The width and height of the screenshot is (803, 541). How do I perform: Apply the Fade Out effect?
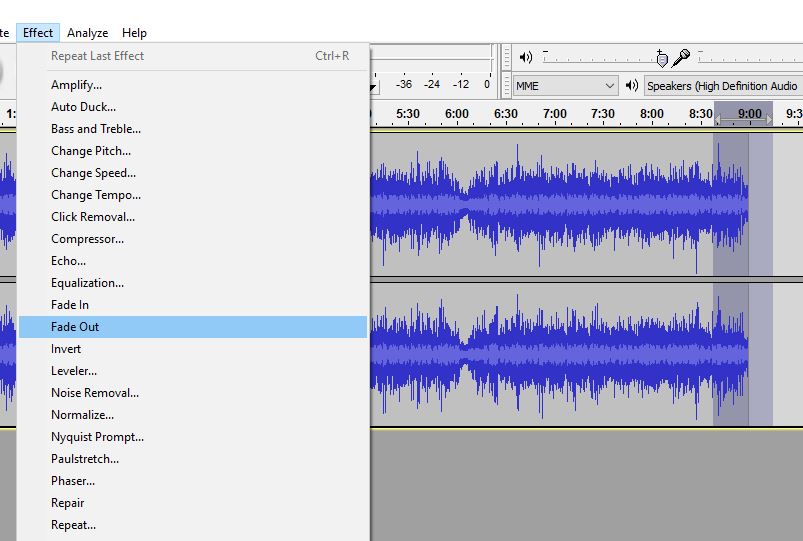click(75, 327)
